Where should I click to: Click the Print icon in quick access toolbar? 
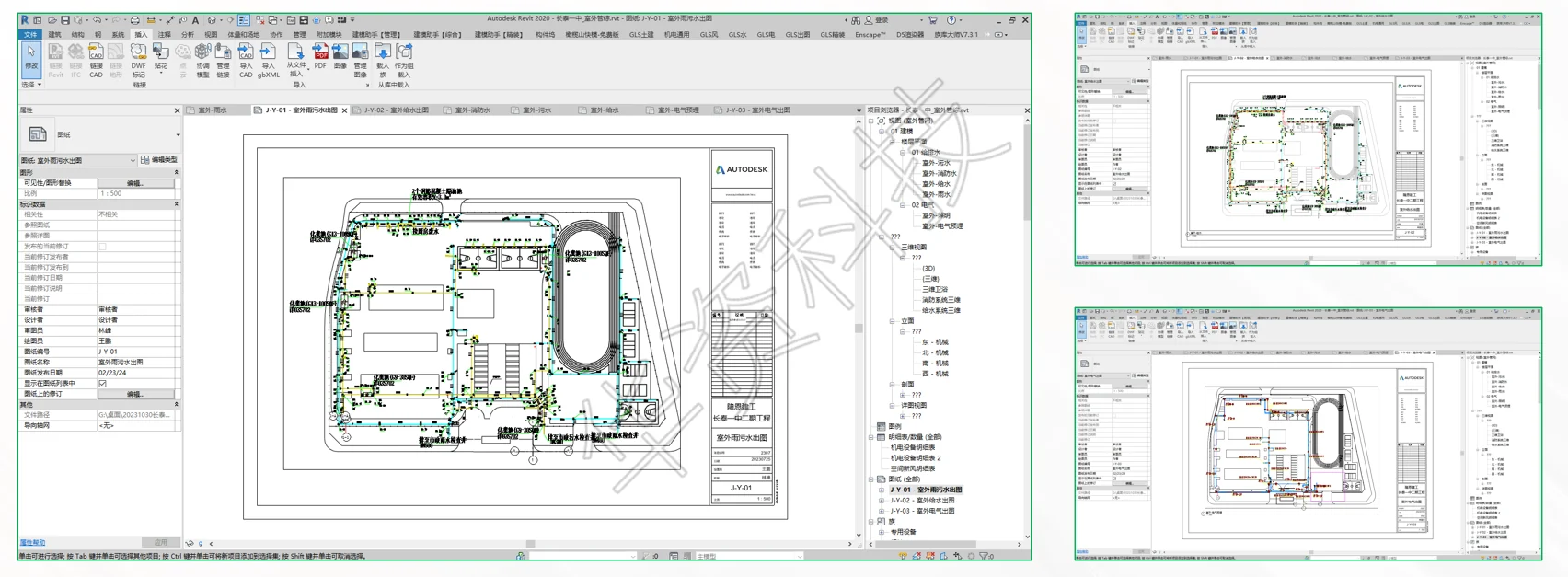[x=134, y=20]
